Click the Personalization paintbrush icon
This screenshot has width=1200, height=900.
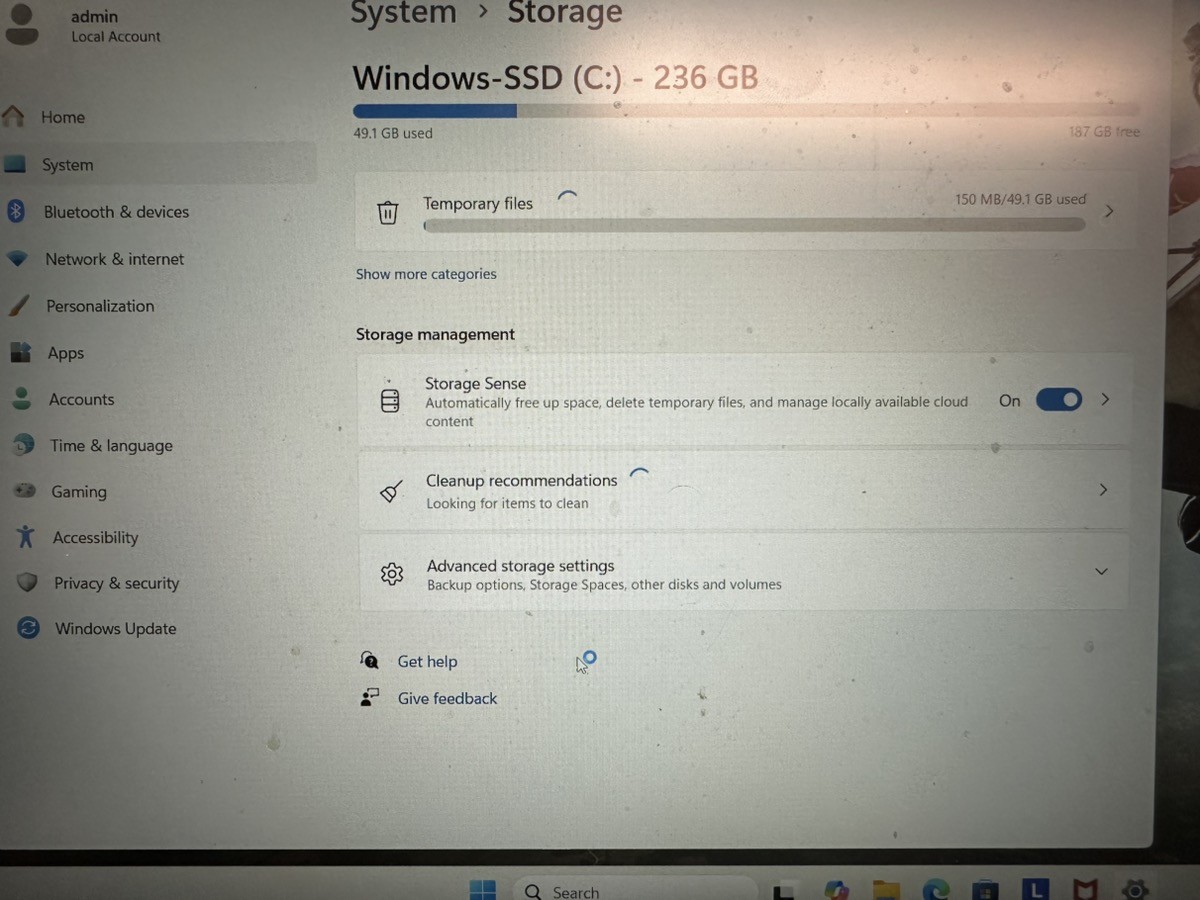coord(19,305)
